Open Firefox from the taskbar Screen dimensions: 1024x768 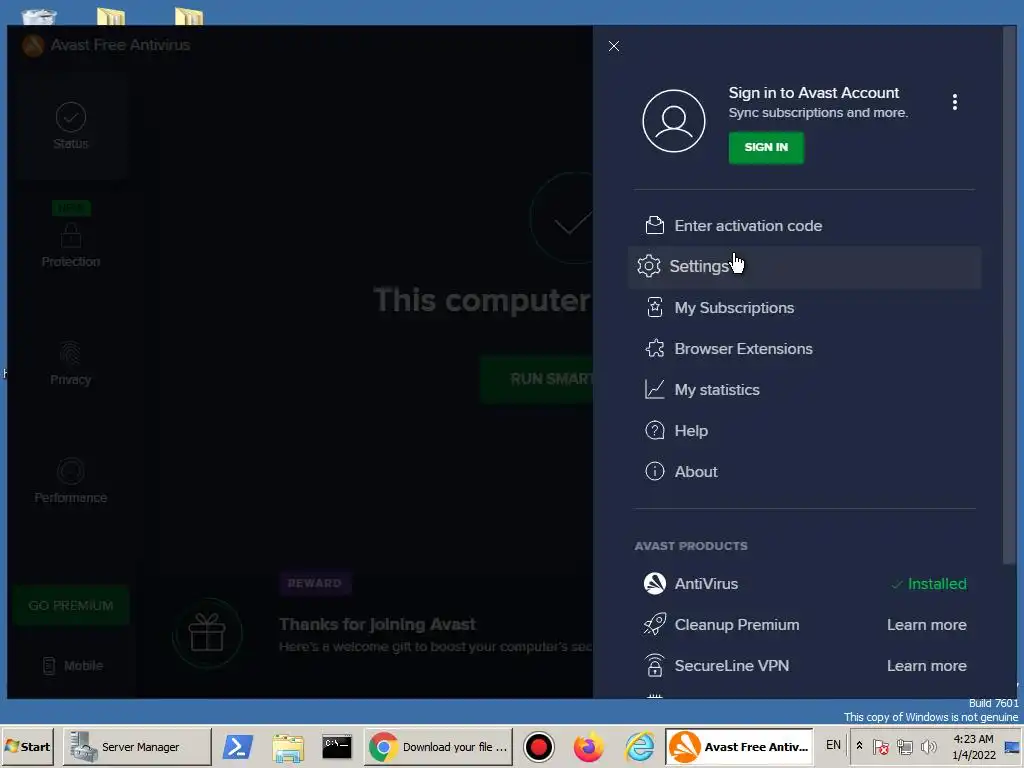588,746
